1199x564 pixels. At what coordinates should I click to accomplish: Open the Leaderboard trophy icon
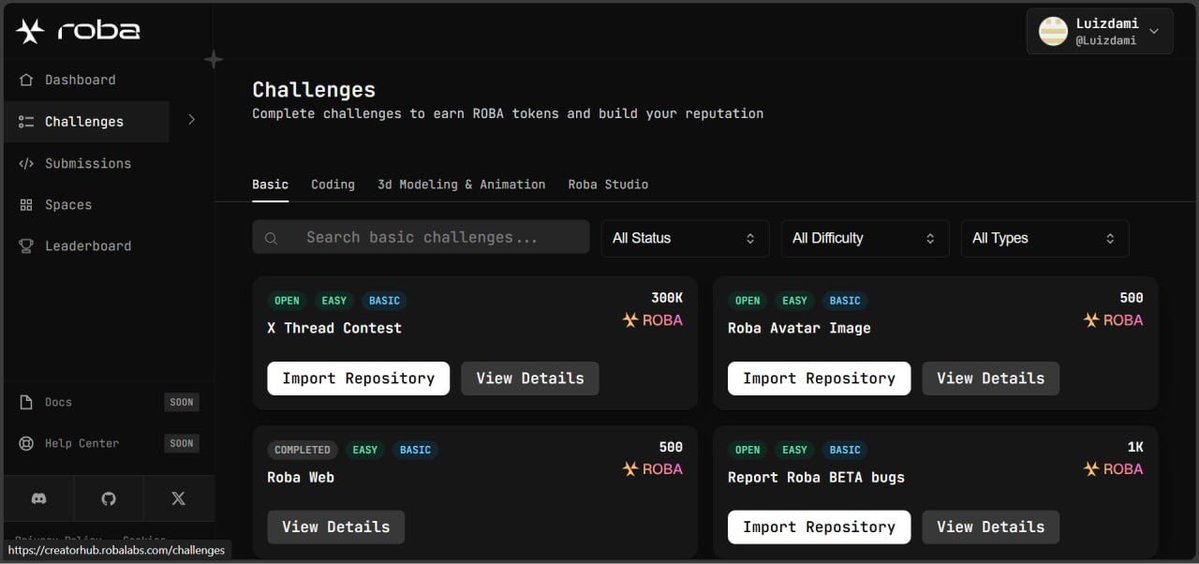pyautogui.click(x=26, y=246)
